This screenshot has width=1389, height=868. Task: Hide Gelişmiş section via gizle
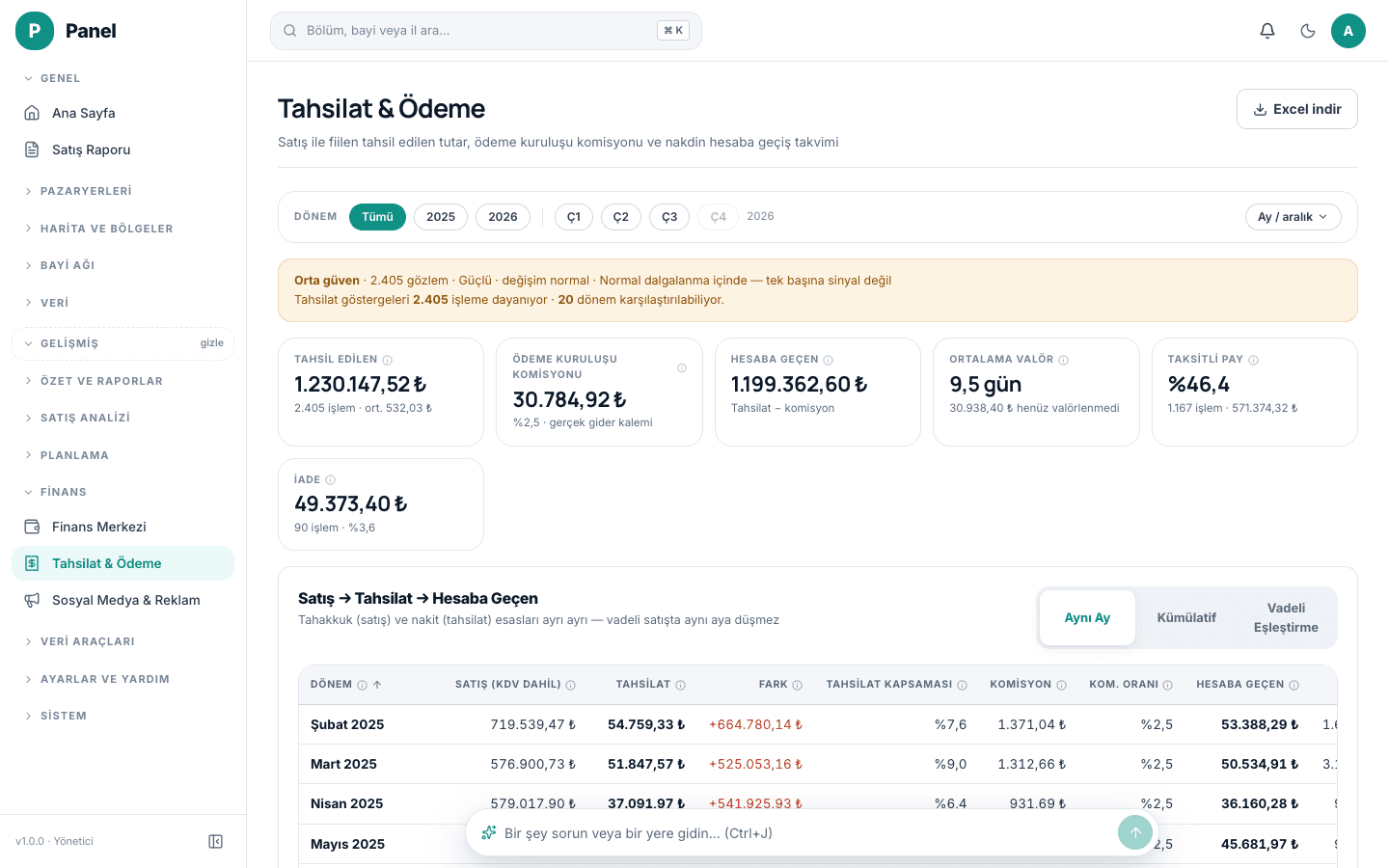212,343
